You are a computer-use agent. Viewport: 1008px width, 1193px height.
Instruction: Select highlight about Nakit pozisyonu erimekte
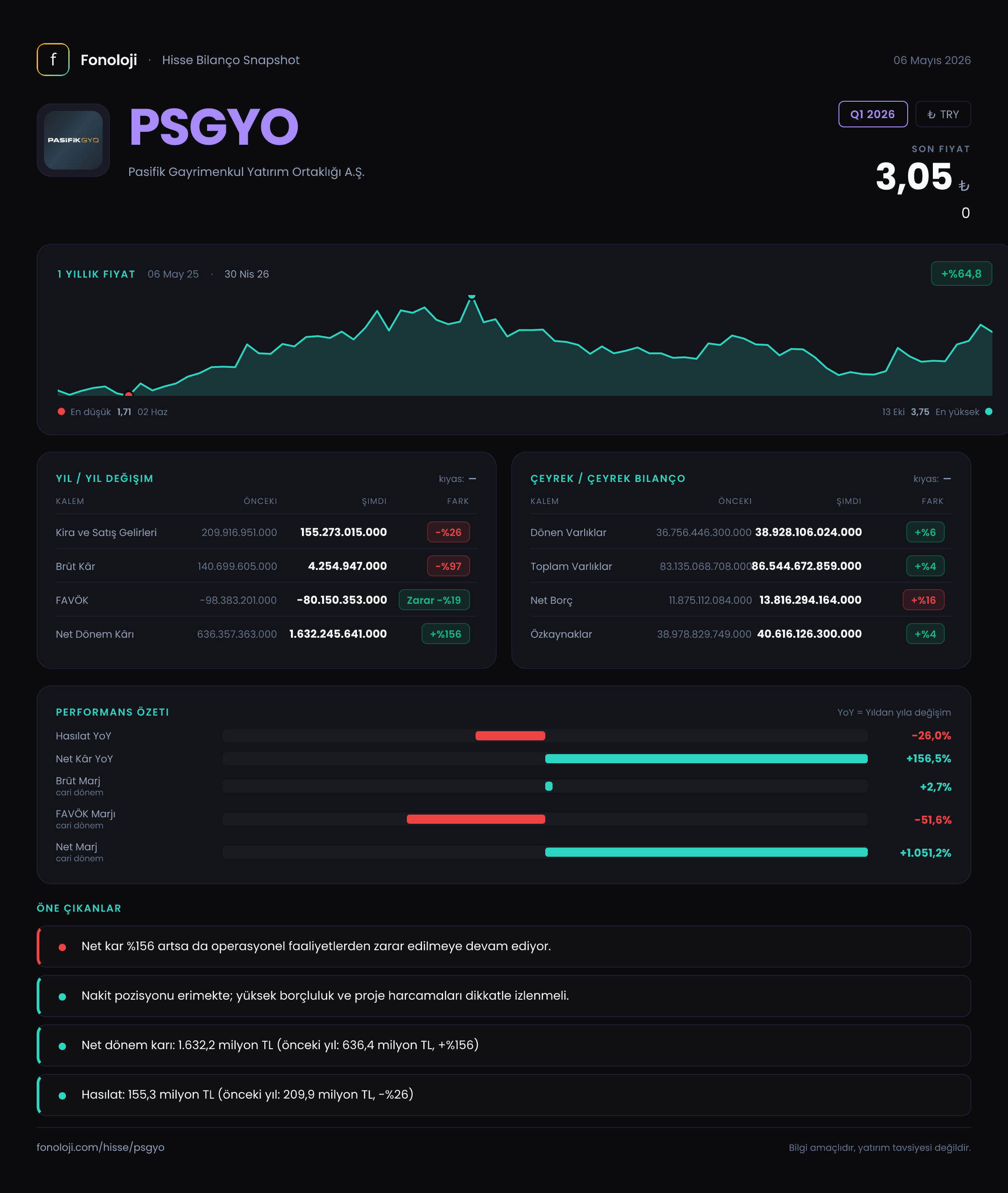tap(504, 996)
